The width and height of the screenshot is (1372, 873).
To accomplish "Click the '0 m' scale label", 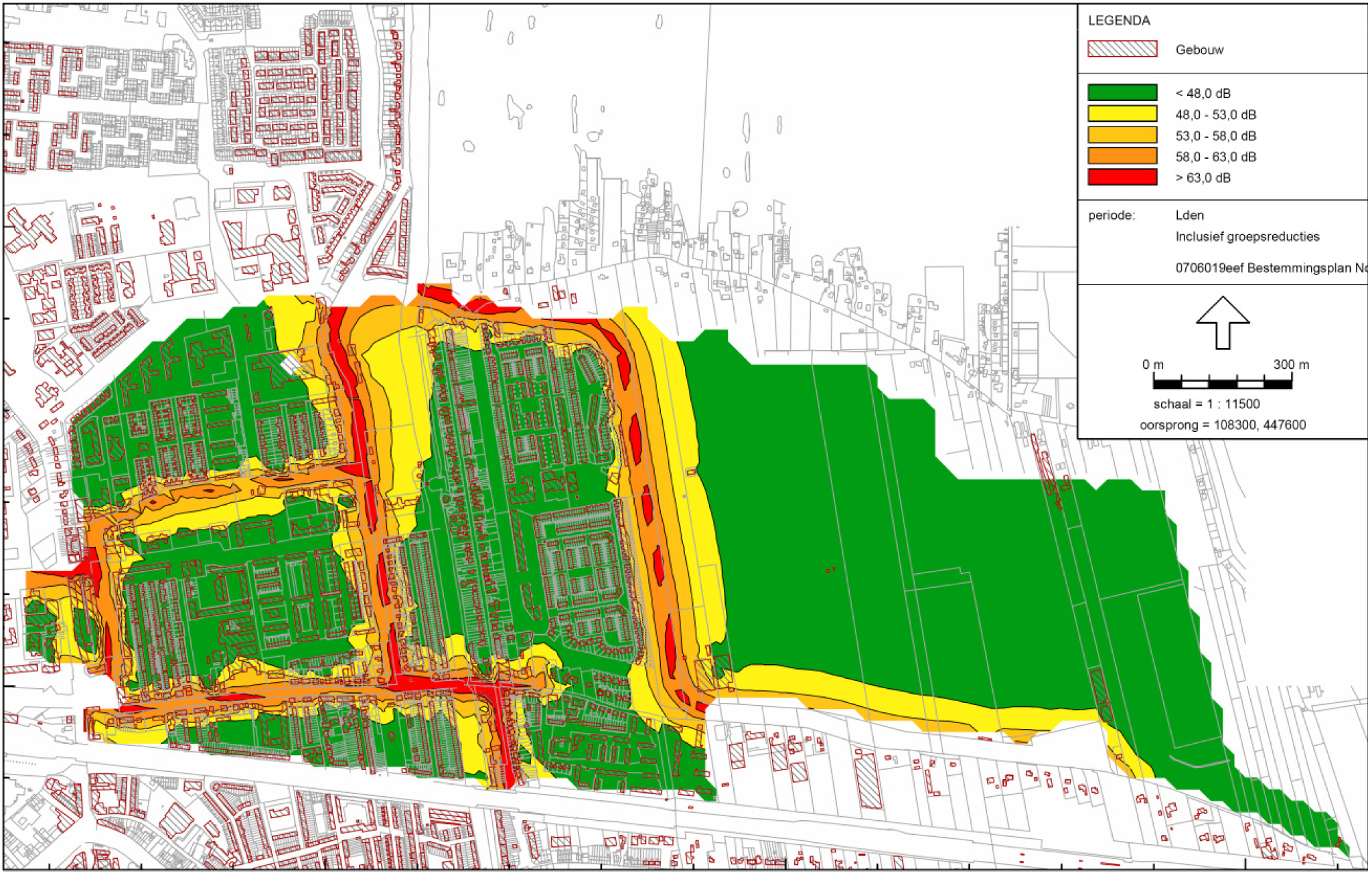I will [x=1152, y=364].
